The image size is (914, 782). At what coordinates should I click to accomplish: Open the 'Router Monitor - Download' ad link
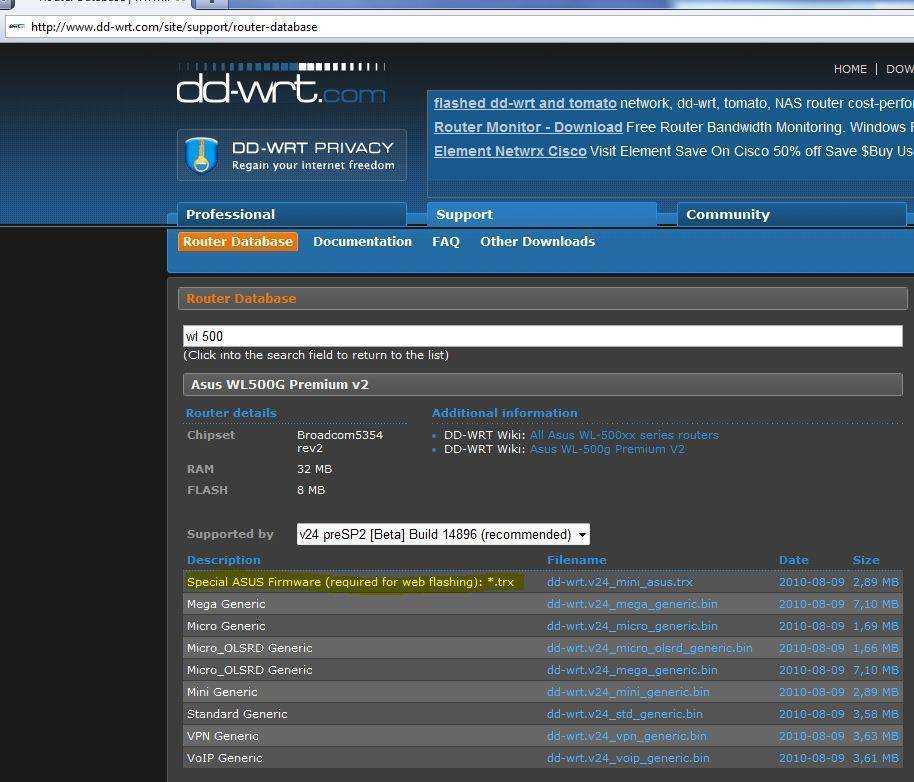[528, 127]
